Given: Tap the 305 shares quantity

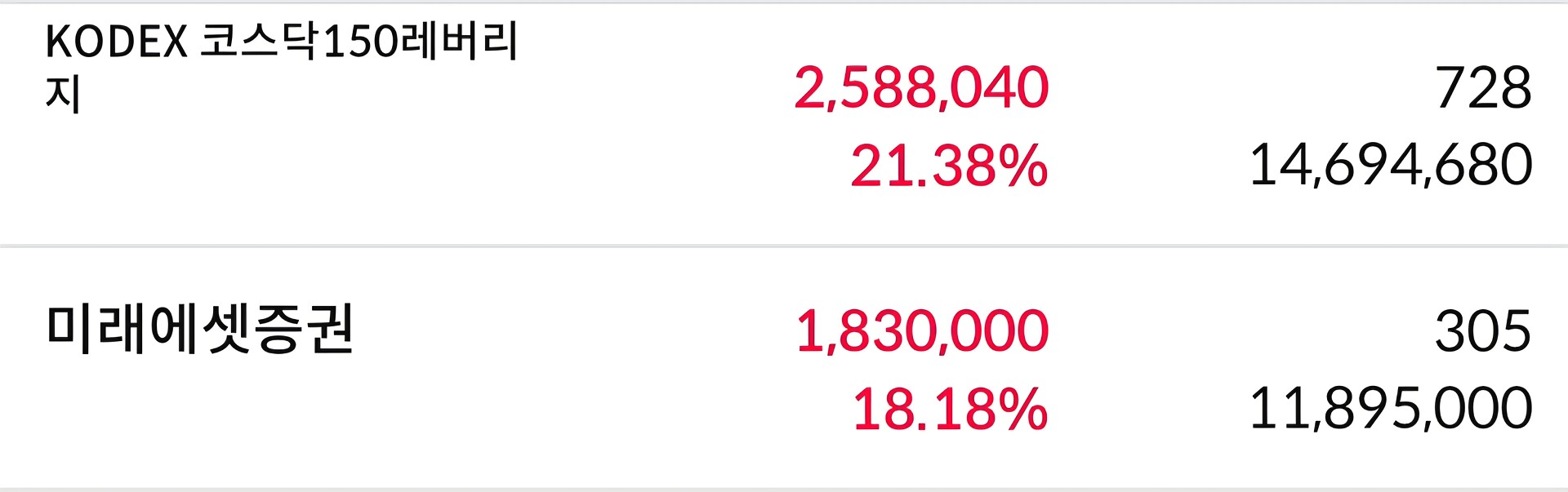Looking at the screenshot, I should tap(1483, 331).
